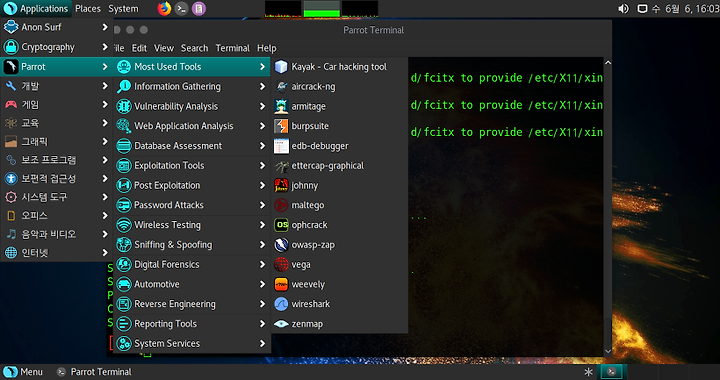Open the 인터넷 category
Viewport: 720px width, 380px height.
[56, 252]
